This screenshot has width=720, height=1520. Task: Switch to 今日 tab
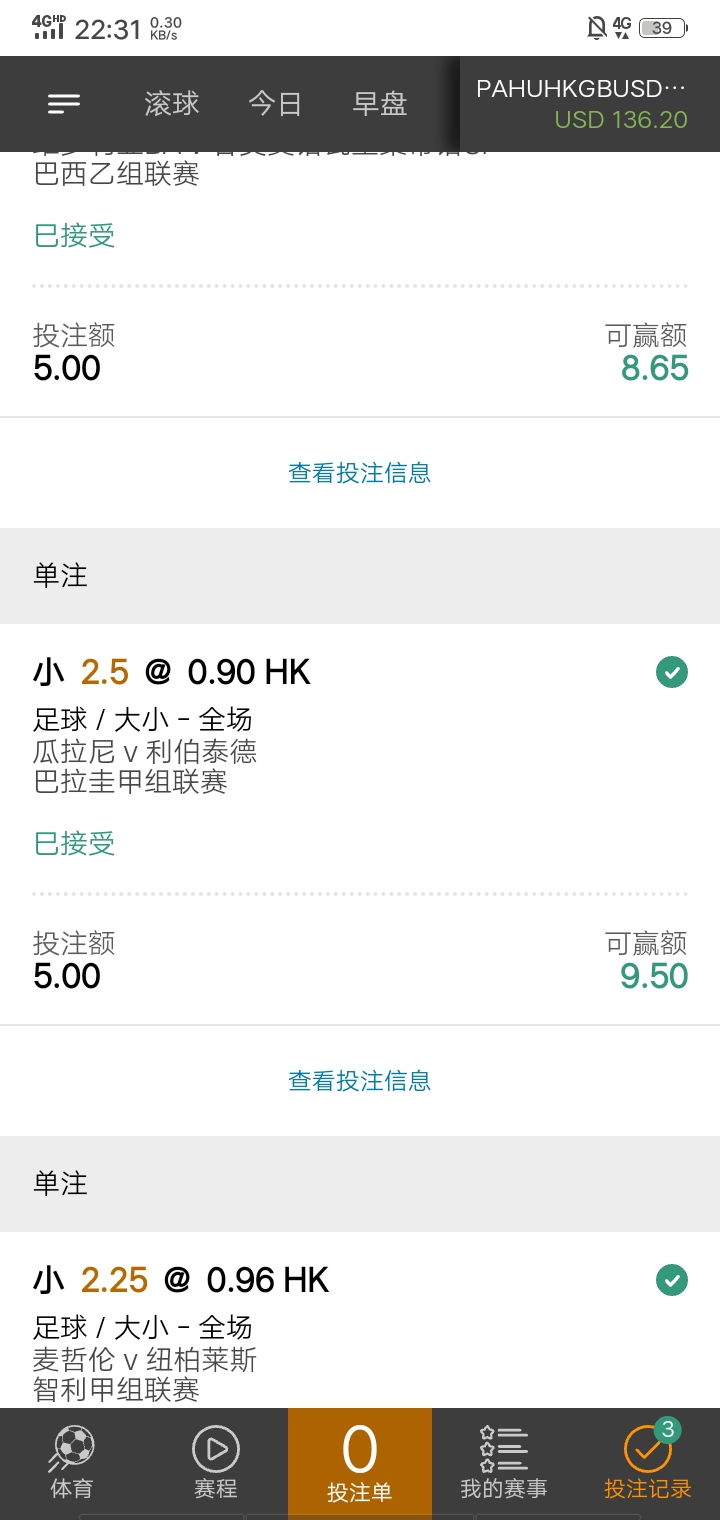pyautogui.click(x=275, y=104)
